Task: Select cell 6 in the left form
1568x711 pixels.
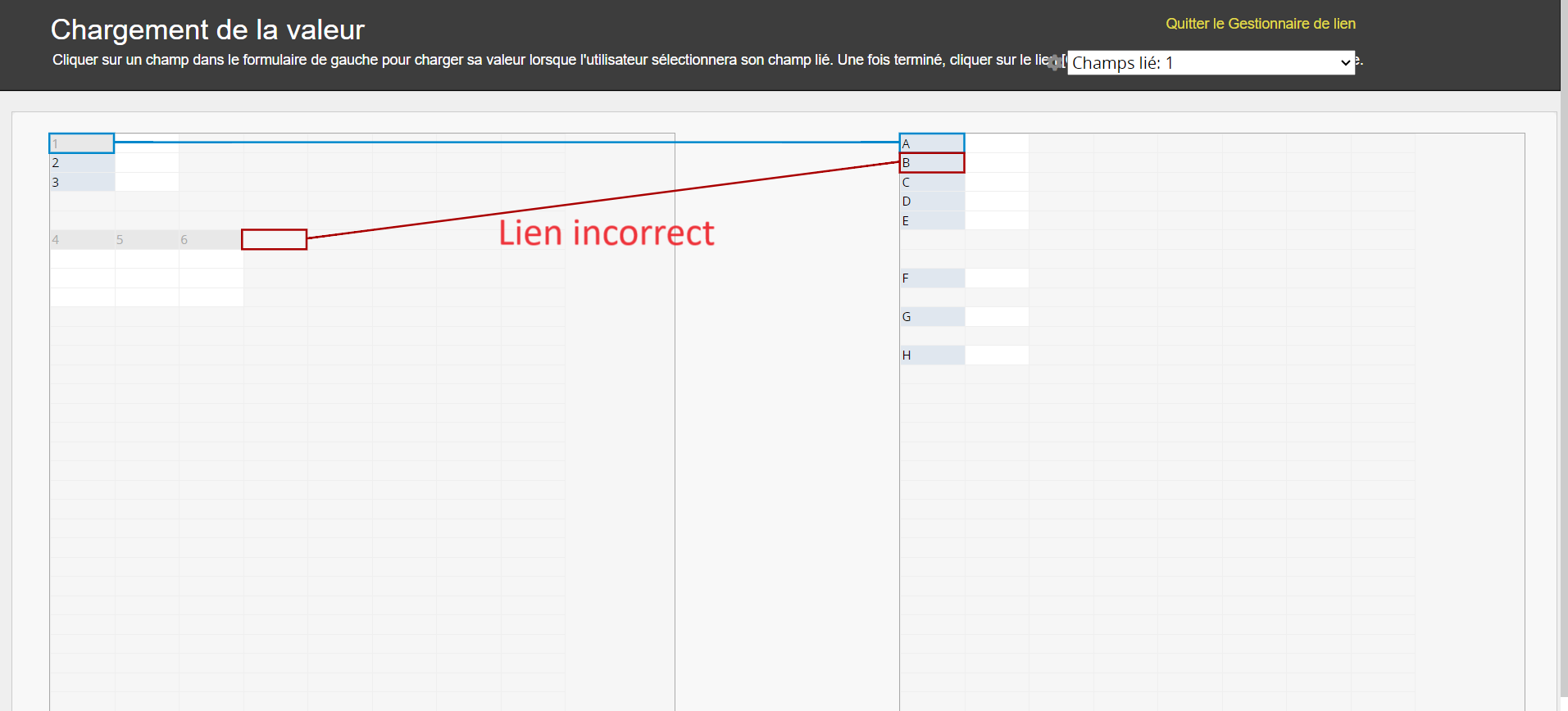Action: coord(210,239)
